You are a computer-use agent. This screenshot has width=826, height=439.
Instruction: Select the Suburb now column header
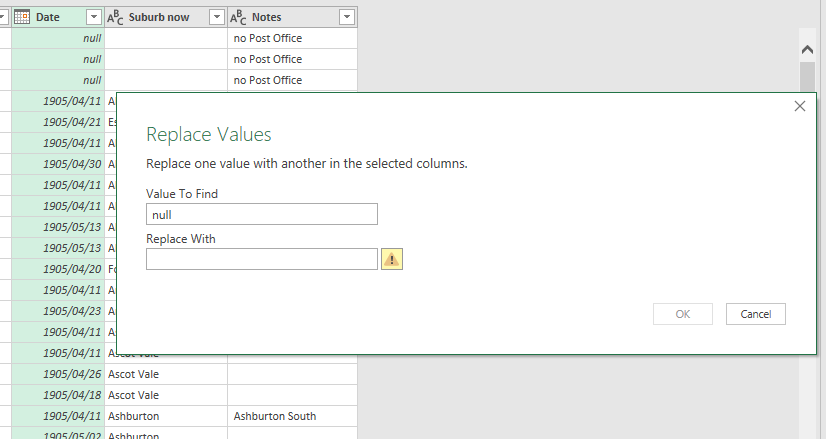click(x=166, y=17)
